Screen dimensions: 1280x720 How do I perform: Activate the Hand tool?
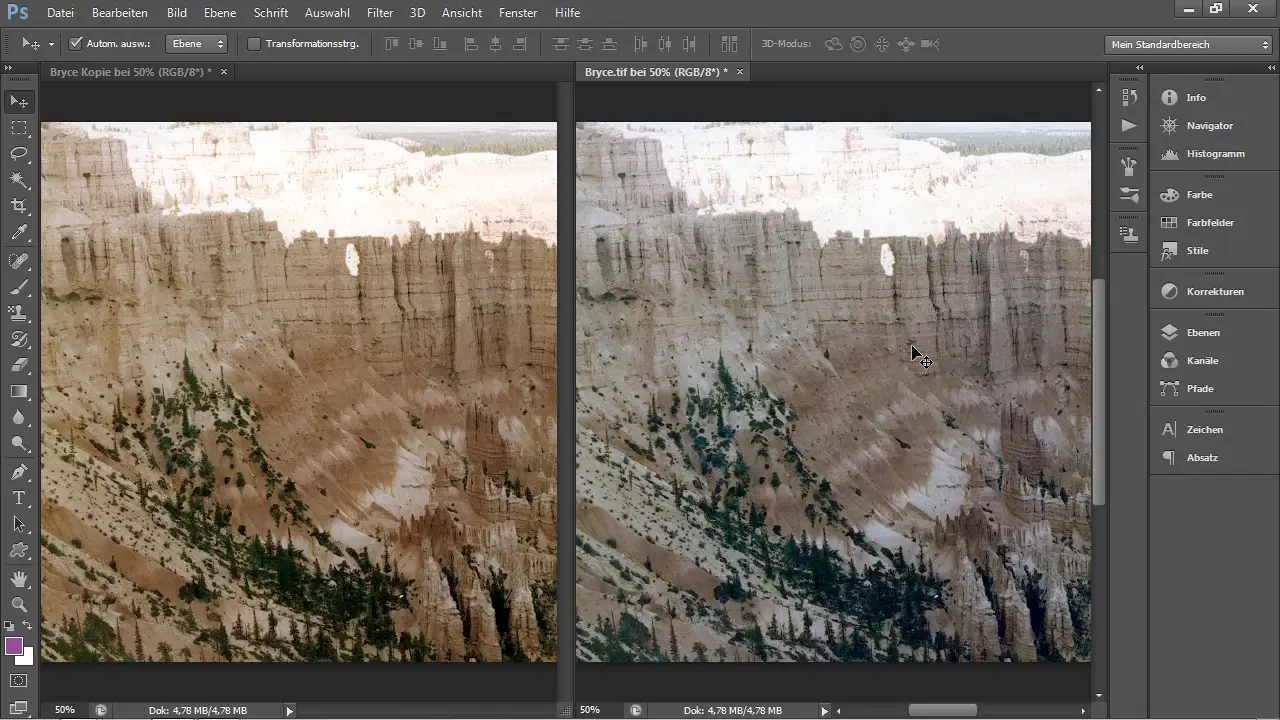(x=19, y=579)
